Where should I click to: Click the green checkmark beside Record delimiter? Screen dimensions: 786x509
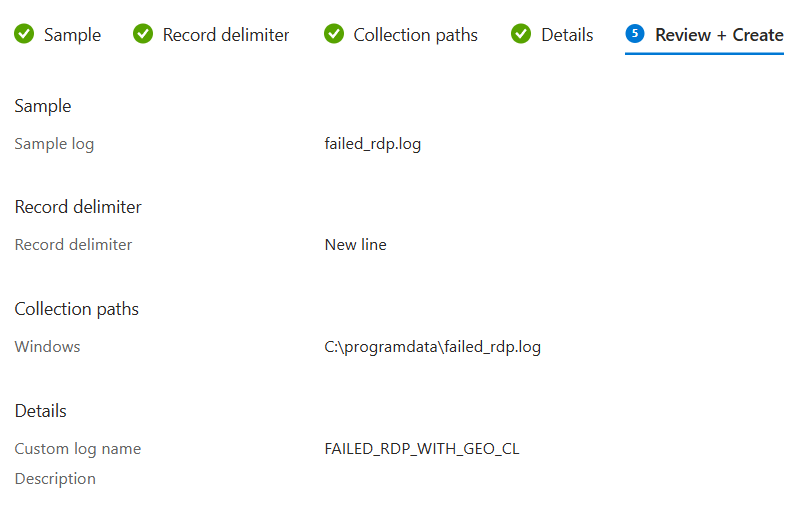(143, 34)
